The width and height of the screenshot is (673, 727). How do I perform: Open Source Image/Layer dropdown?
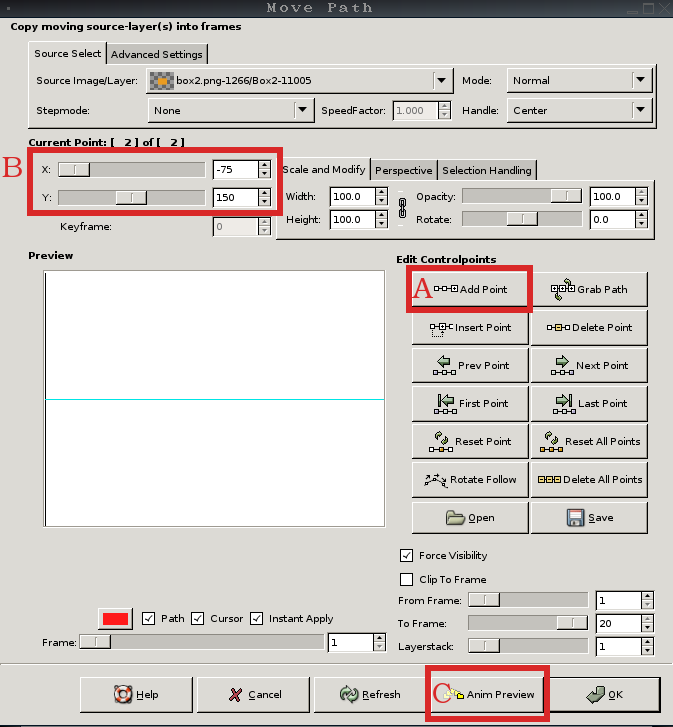click(299, 81)
